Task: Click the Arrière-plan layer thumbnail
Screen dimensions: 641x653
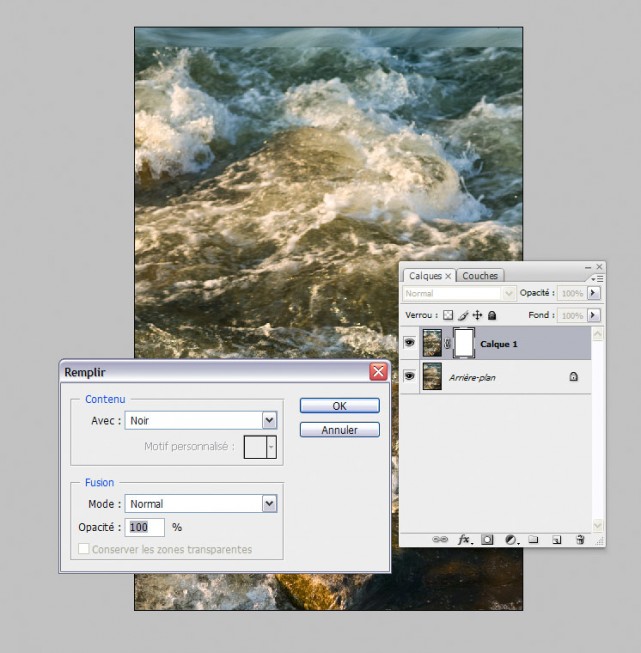Action: [432, 376]
